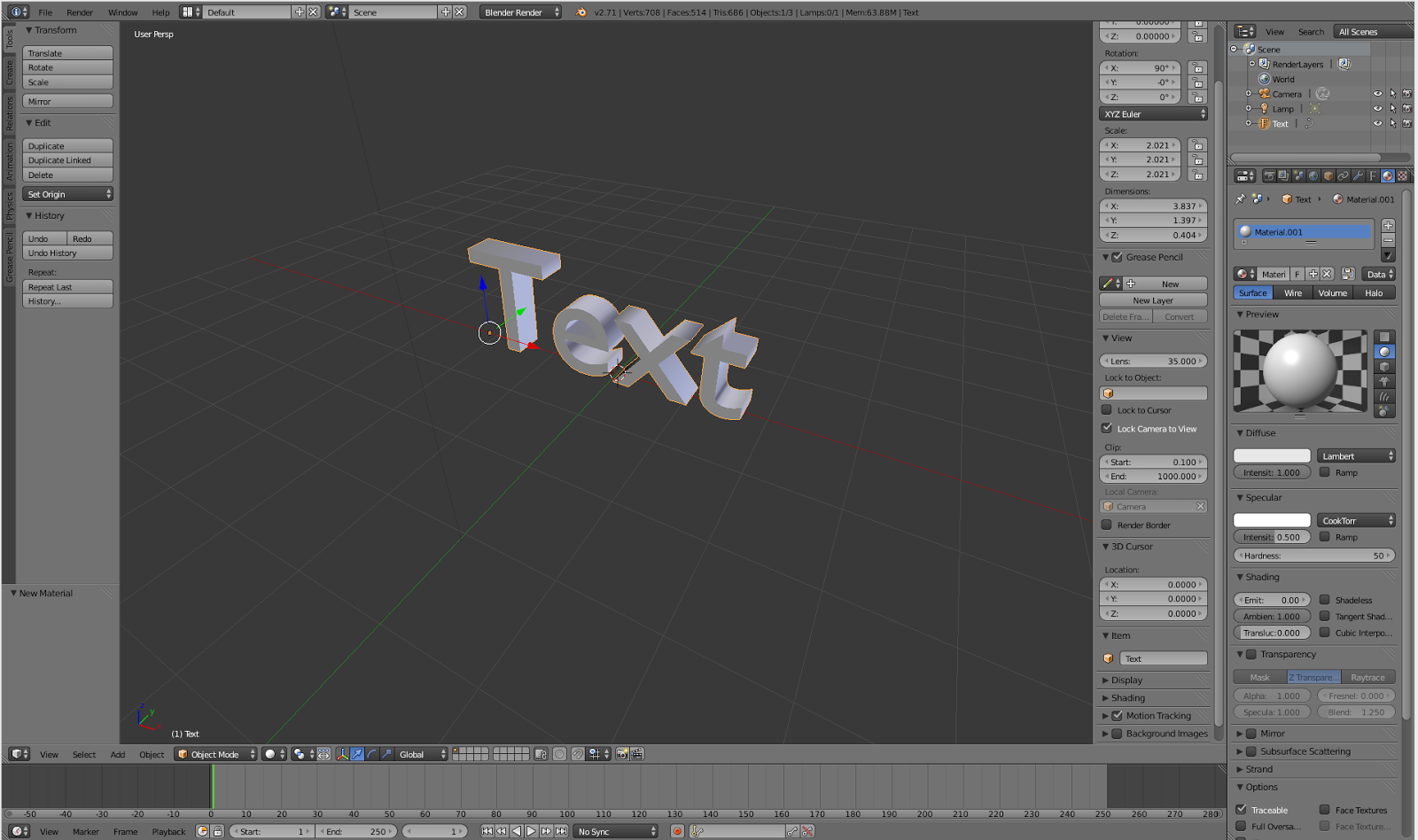Click the Repeat Last button

pos(68,287)
